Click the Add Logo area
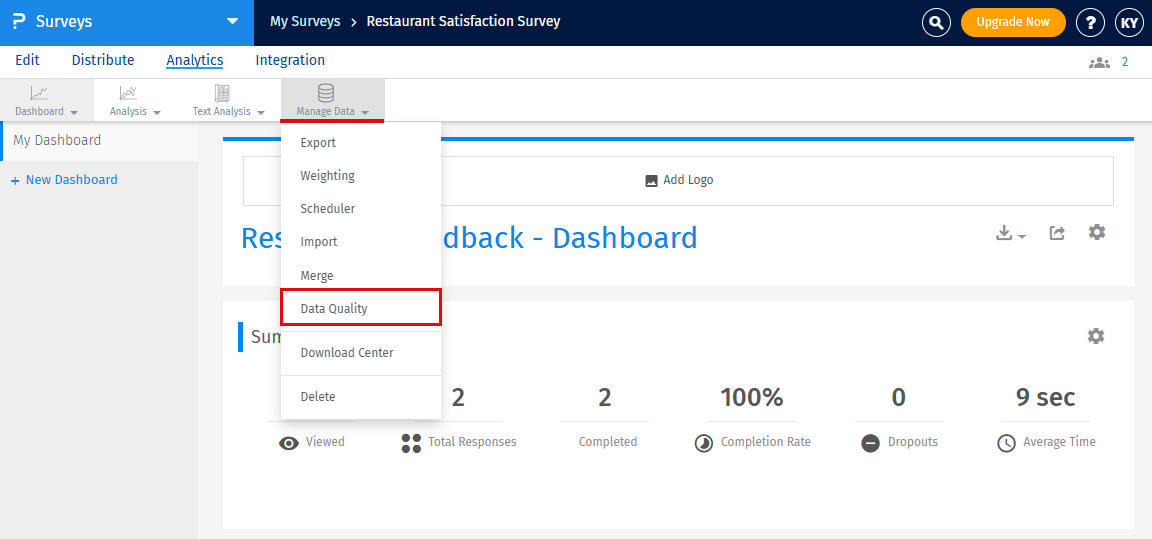The image size is (1152, 539). (678, 180)
